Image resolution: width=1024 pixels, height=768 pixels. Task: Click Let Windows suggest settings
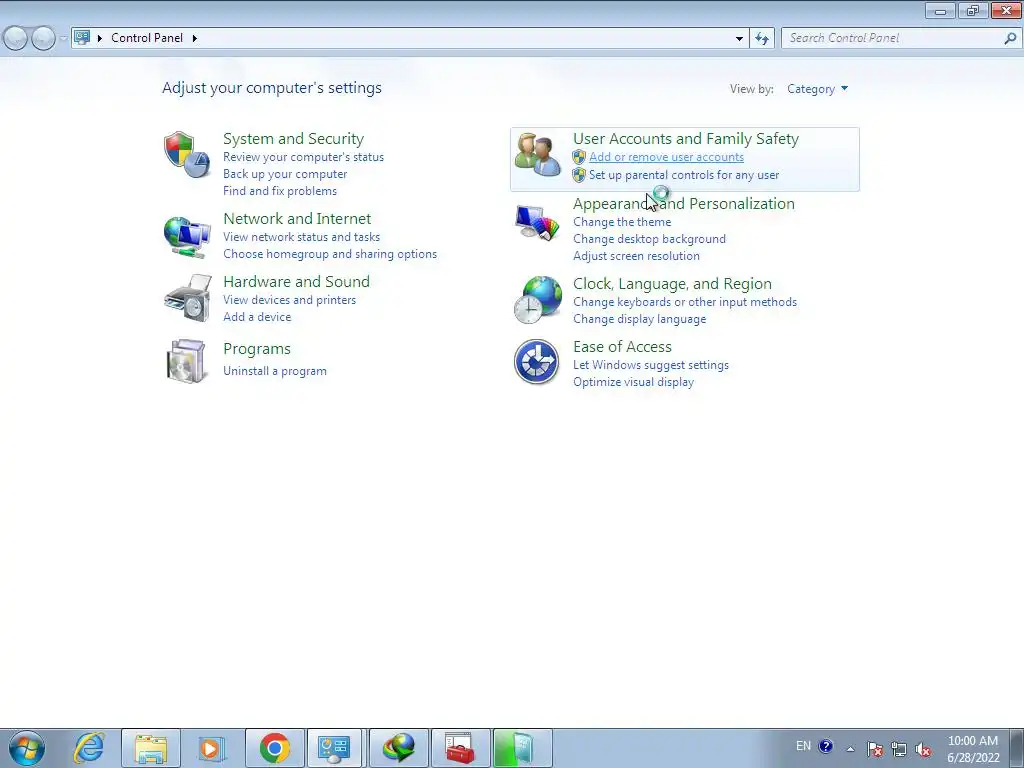[650, 365]
